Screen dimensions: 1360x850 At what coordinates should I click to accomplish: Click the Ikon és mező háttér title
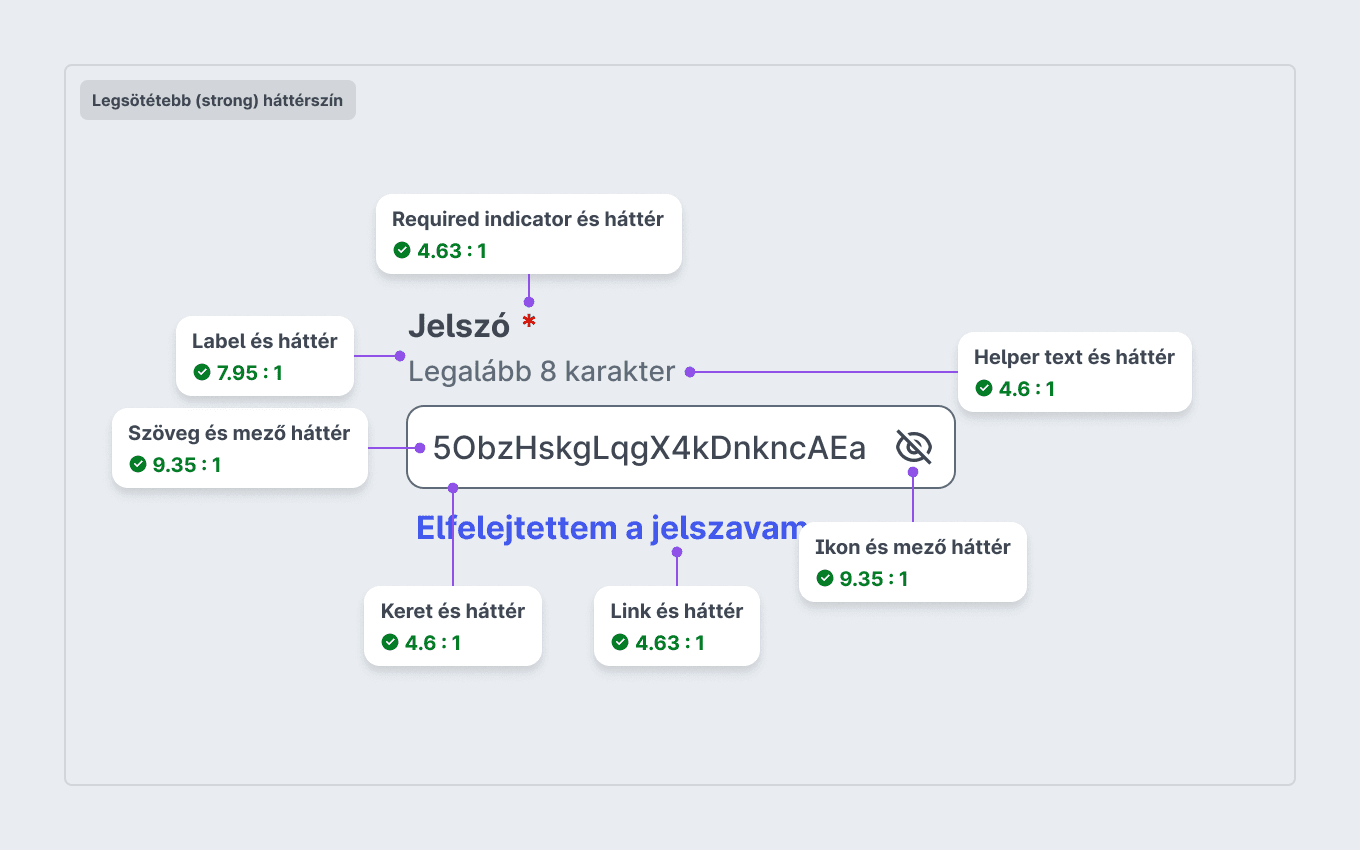point(913,547)
